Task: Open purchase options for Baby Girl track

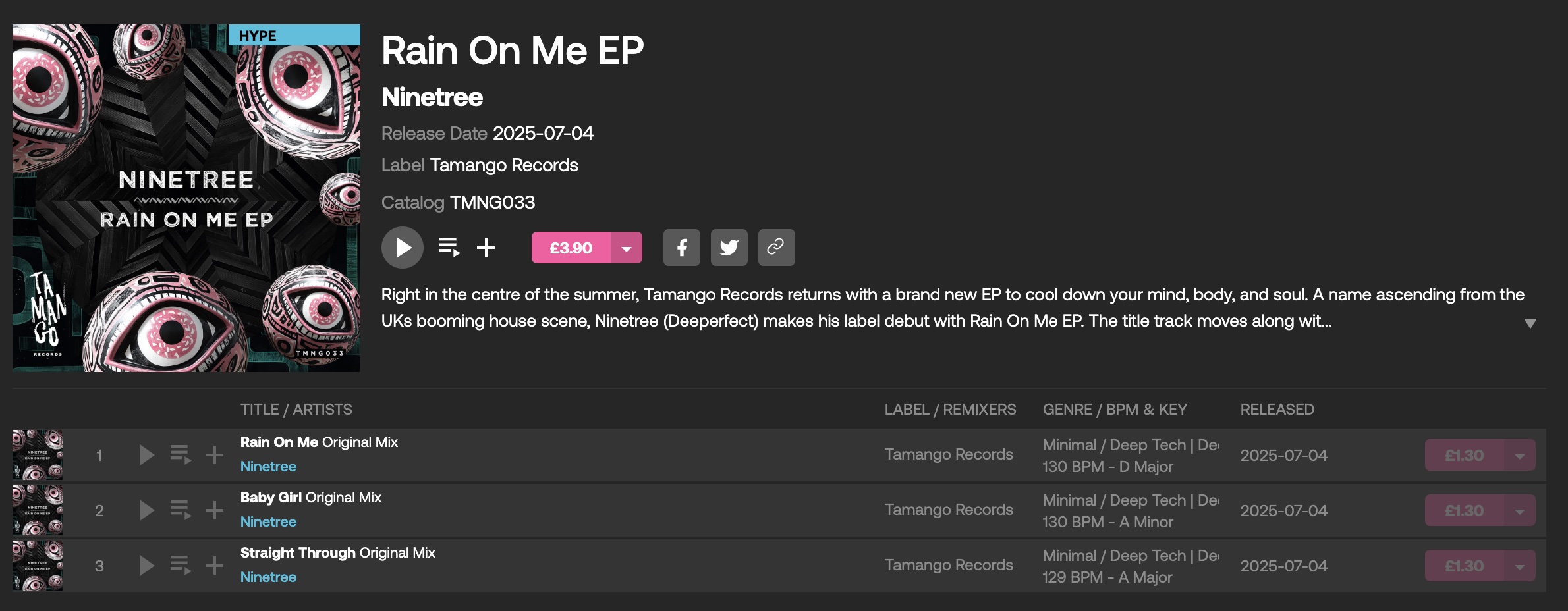Action: (1520, 511)
